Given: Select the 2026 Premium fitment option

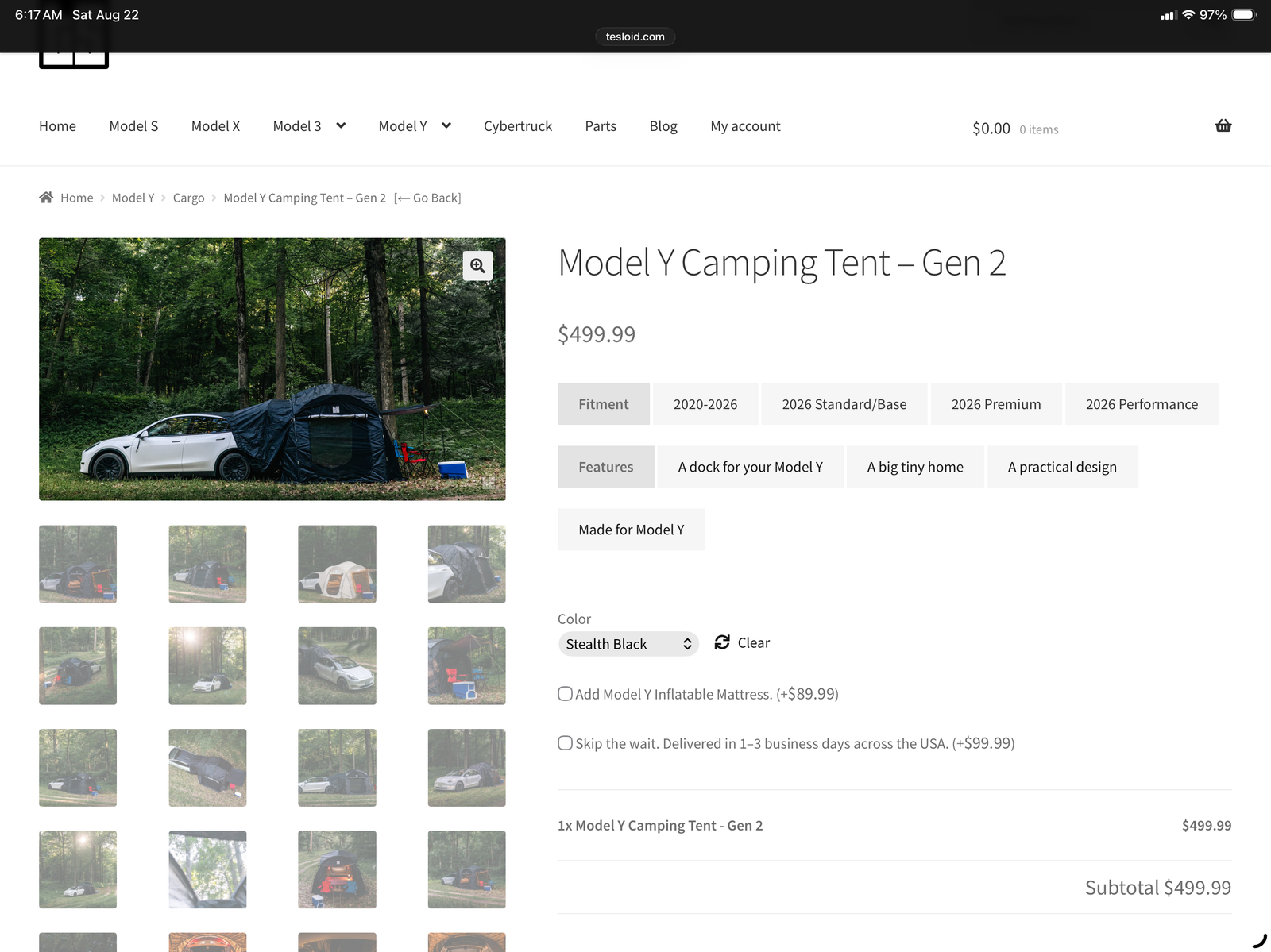Looking at the screenshot, I should tap(996, 404).
